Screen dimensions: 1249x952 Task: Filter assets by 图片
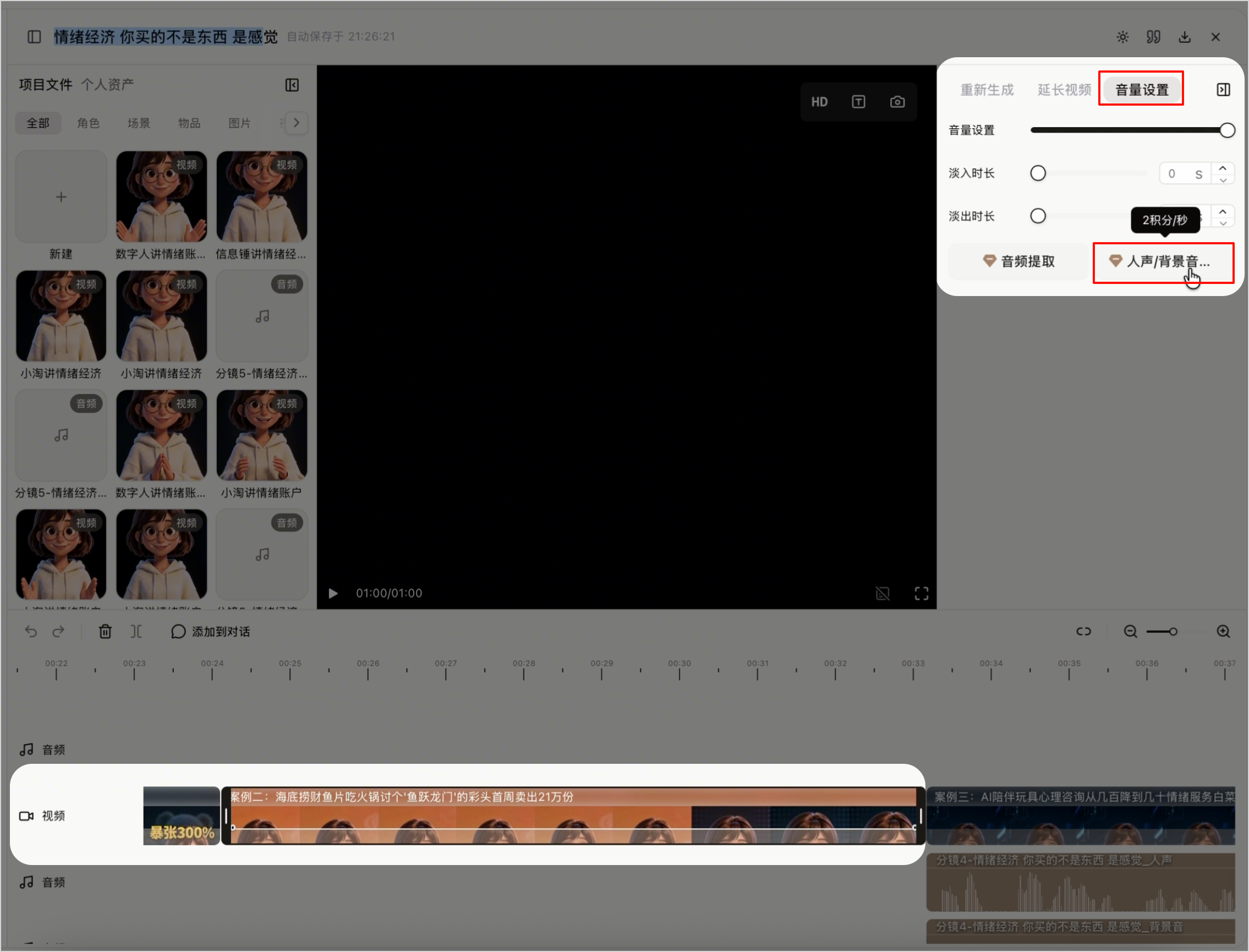[239, 123]
